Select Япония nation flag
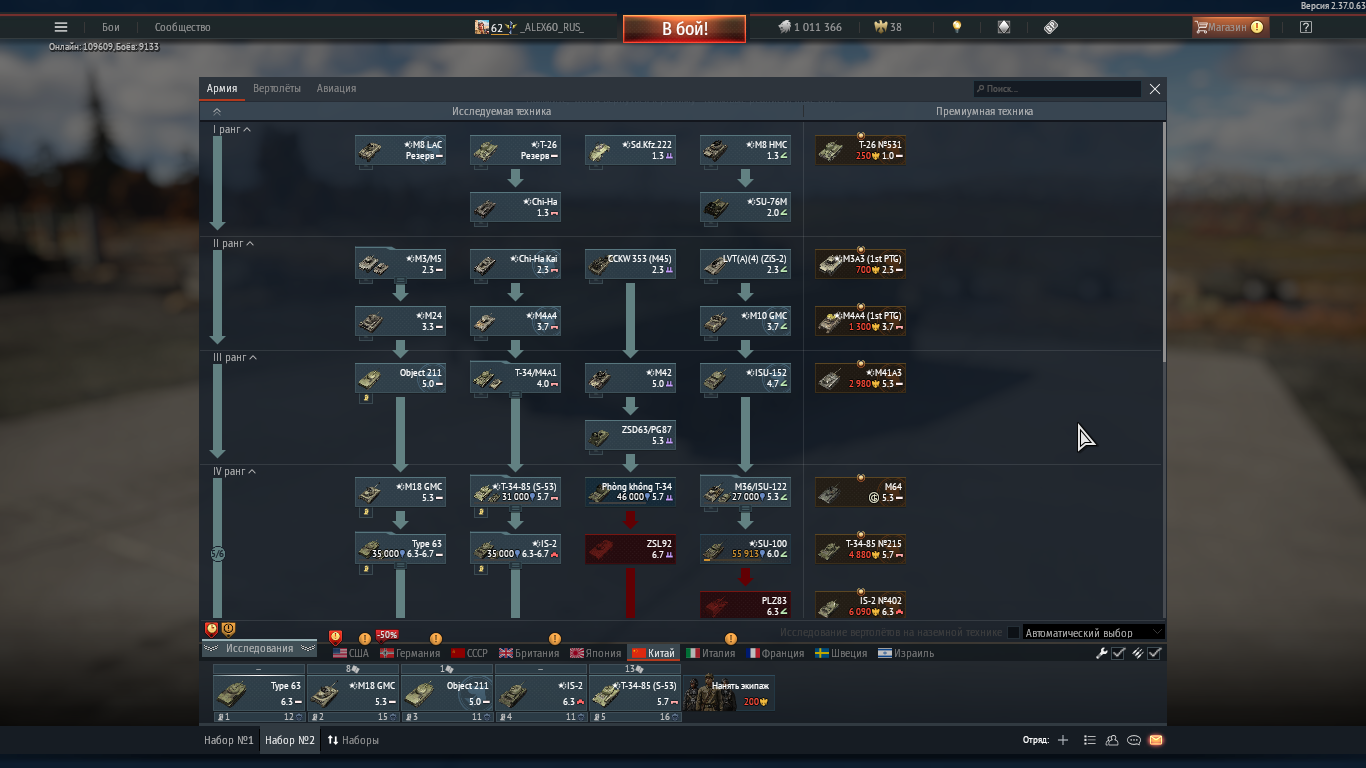This screenshot has height=768, width=1366. 595,653
